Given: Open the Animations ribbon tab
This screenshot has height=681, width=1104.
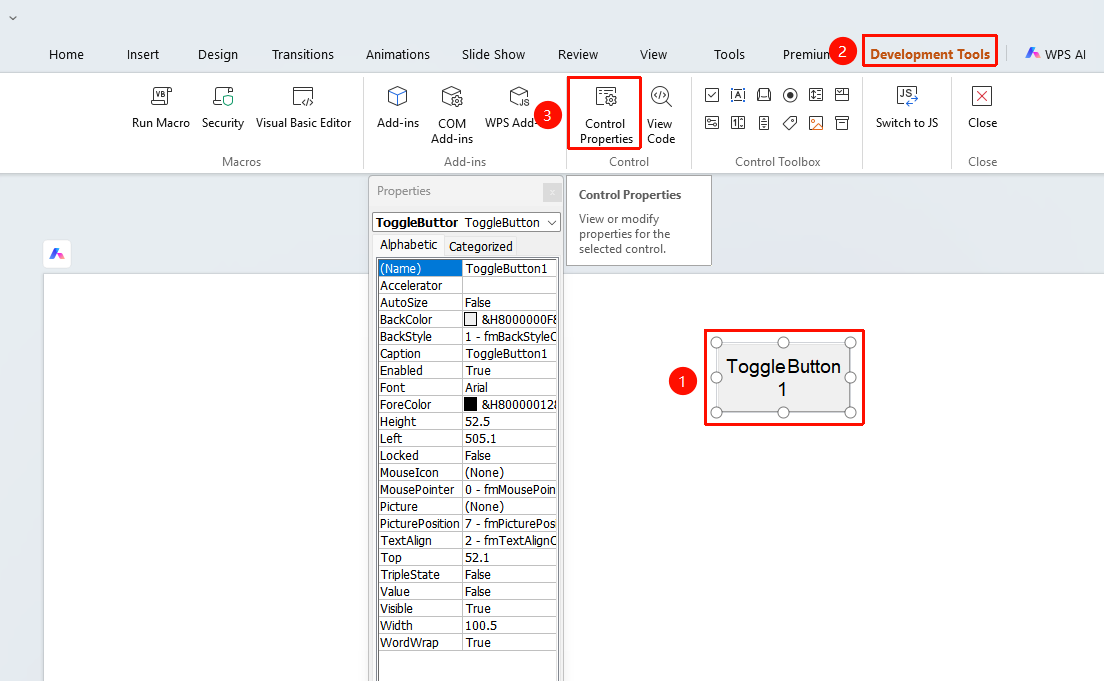Looking at the screenshot, I should (x=398, y=54).
